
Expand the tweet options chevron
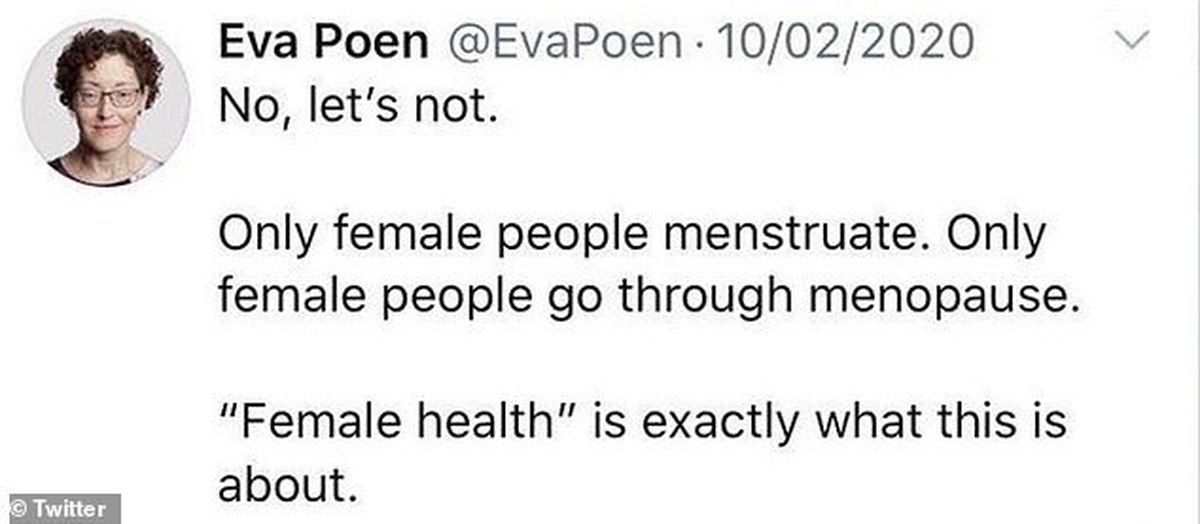1131,43
